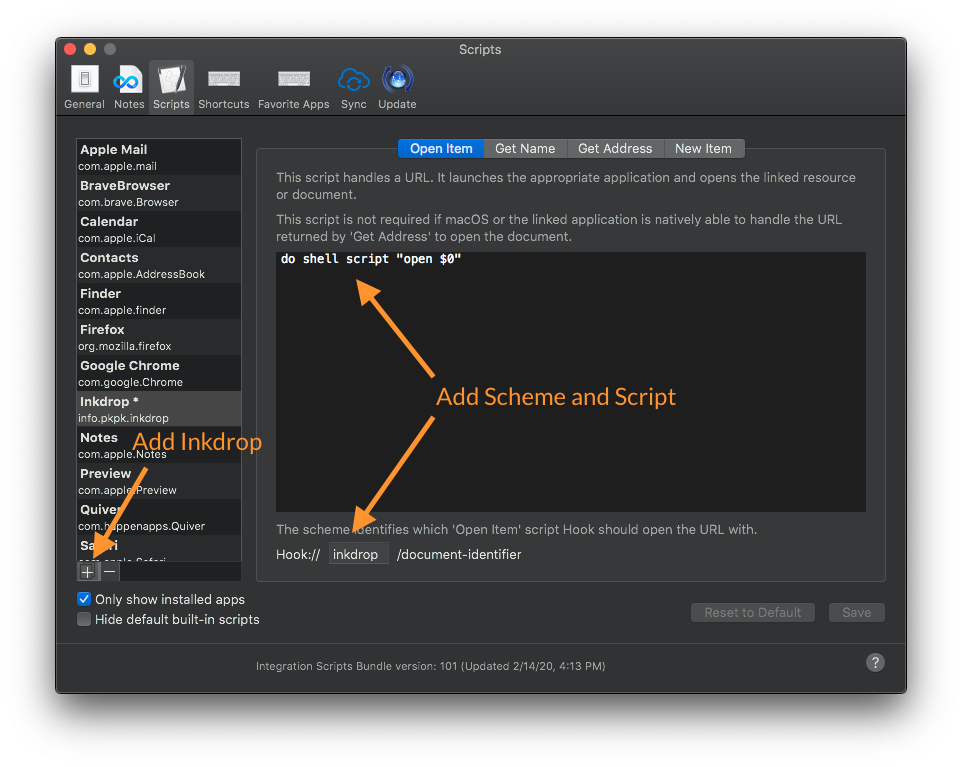Open the Notes preferences pane
Screen dimensions: 962x767
point(129,88)
